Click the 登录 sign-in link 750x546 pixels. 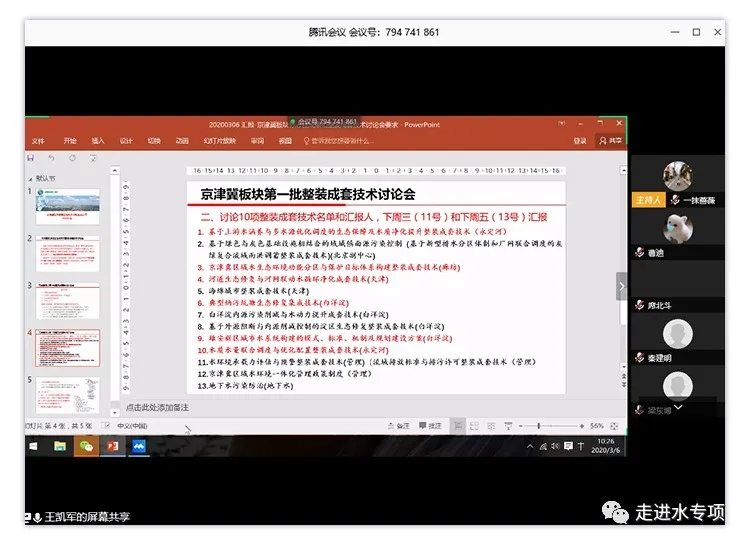pyautogui.click(x=579, y=141)
